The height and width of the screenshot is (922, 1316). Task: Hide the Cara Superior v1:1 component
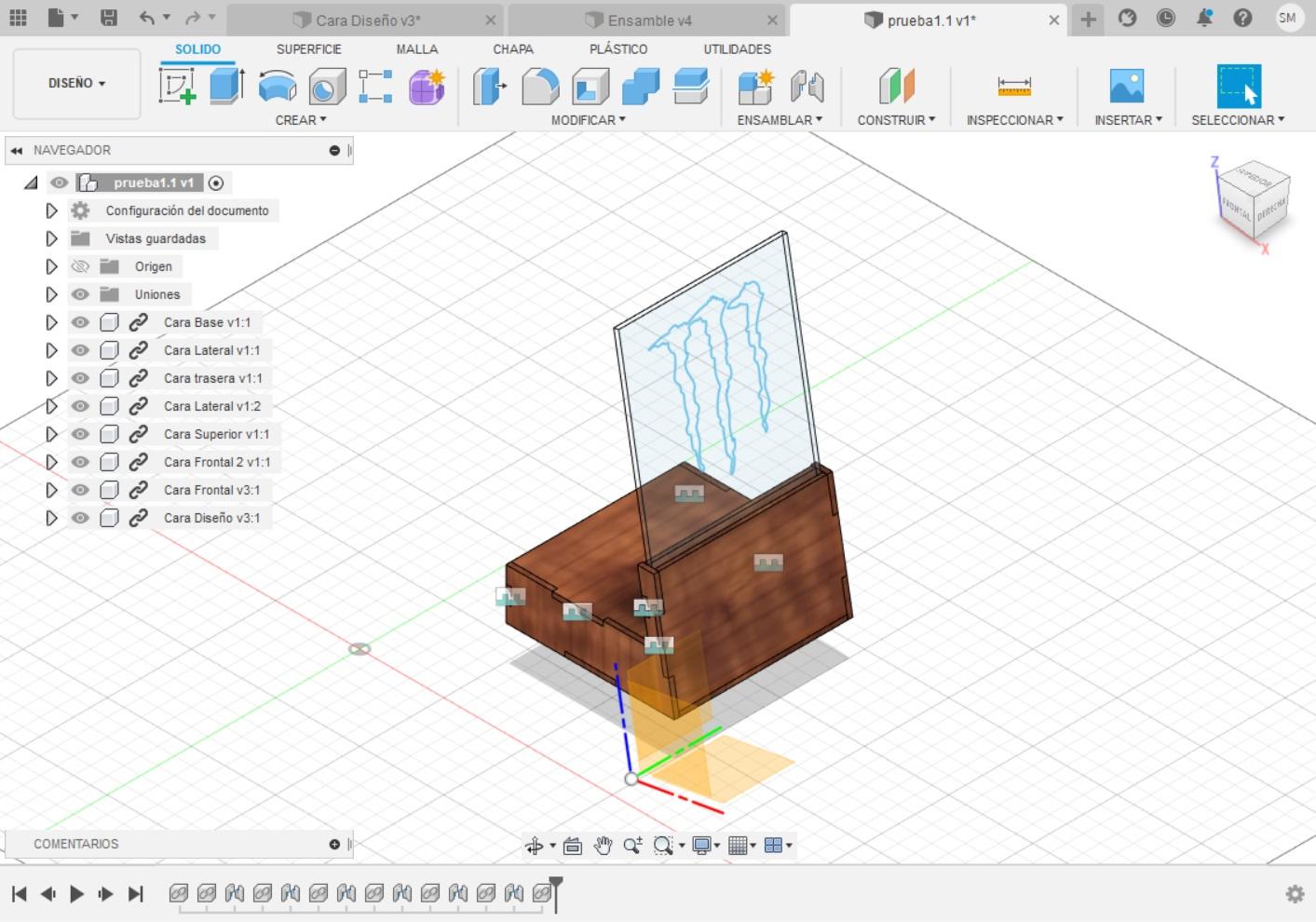coord(80,434)
